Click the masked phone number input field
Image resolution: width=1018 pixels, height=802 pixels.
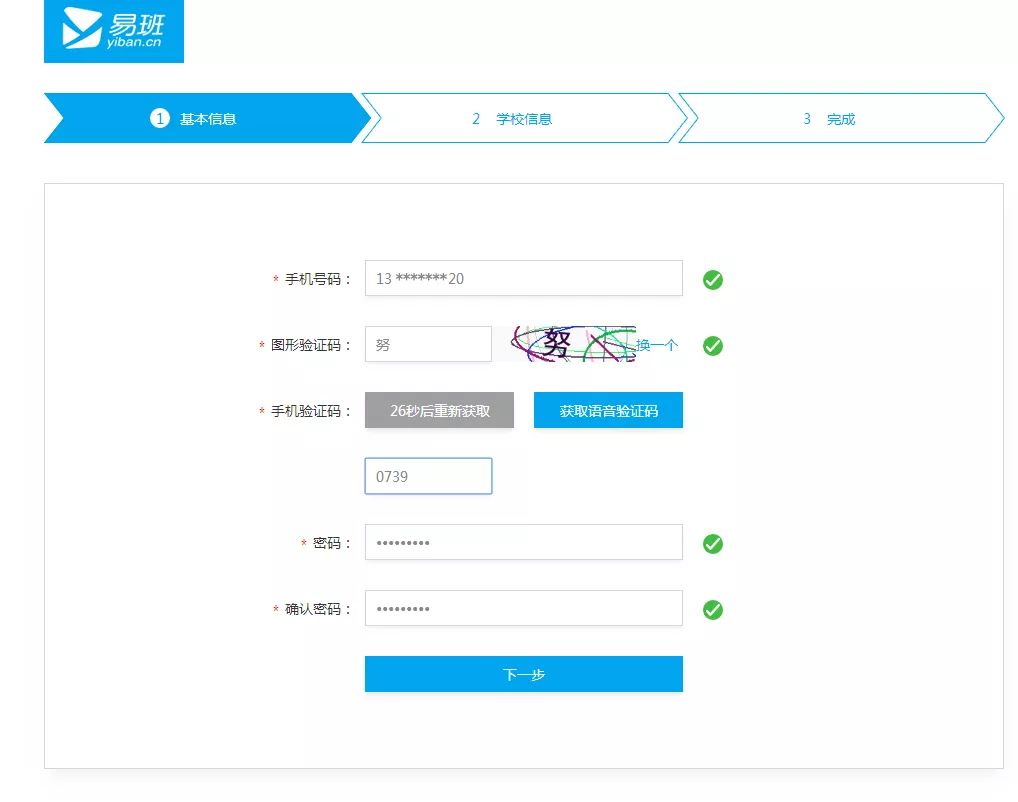point(523,278)
